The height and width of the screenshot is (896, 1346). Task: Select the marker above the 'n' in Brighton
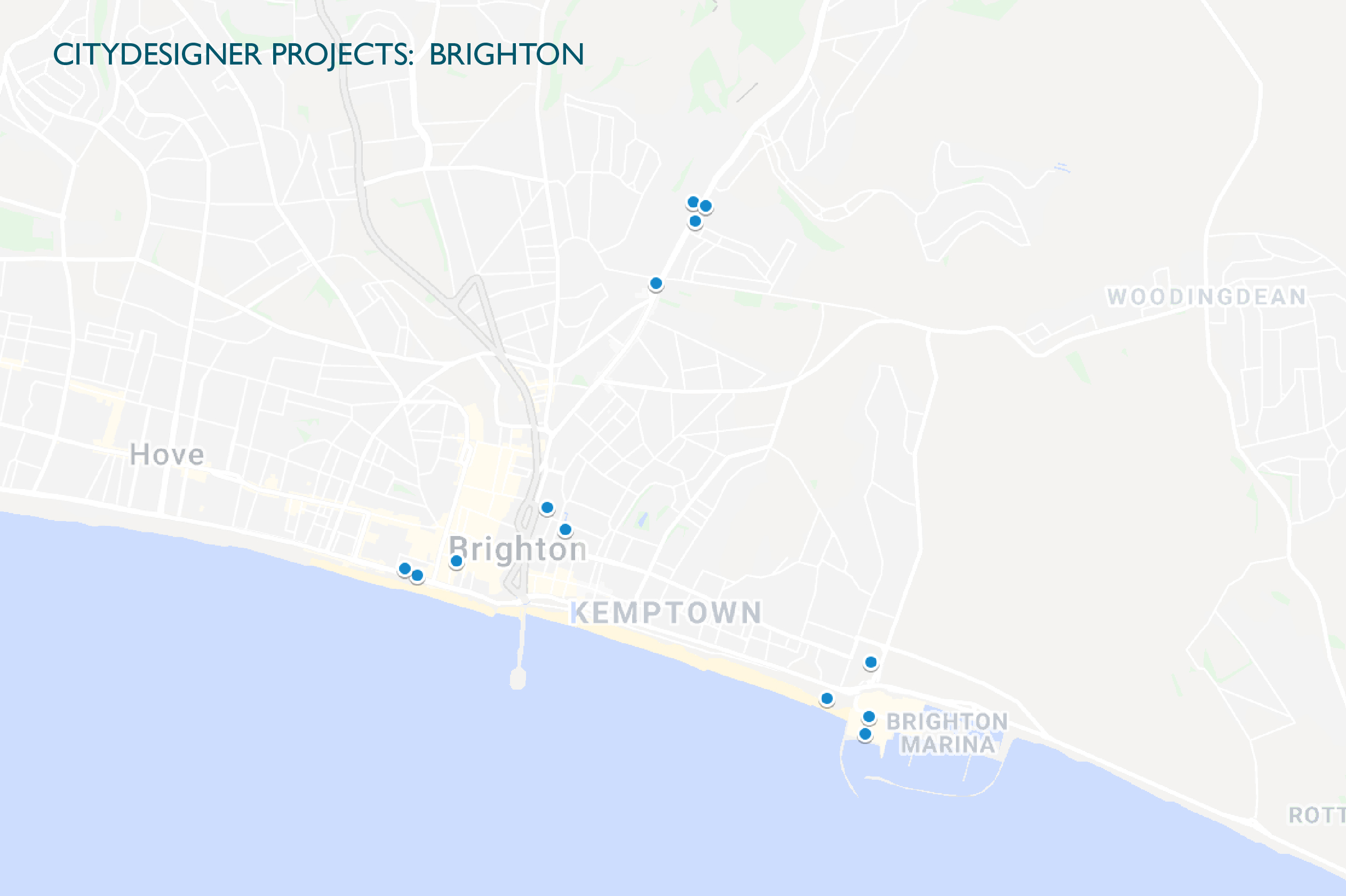pos(566,530)
